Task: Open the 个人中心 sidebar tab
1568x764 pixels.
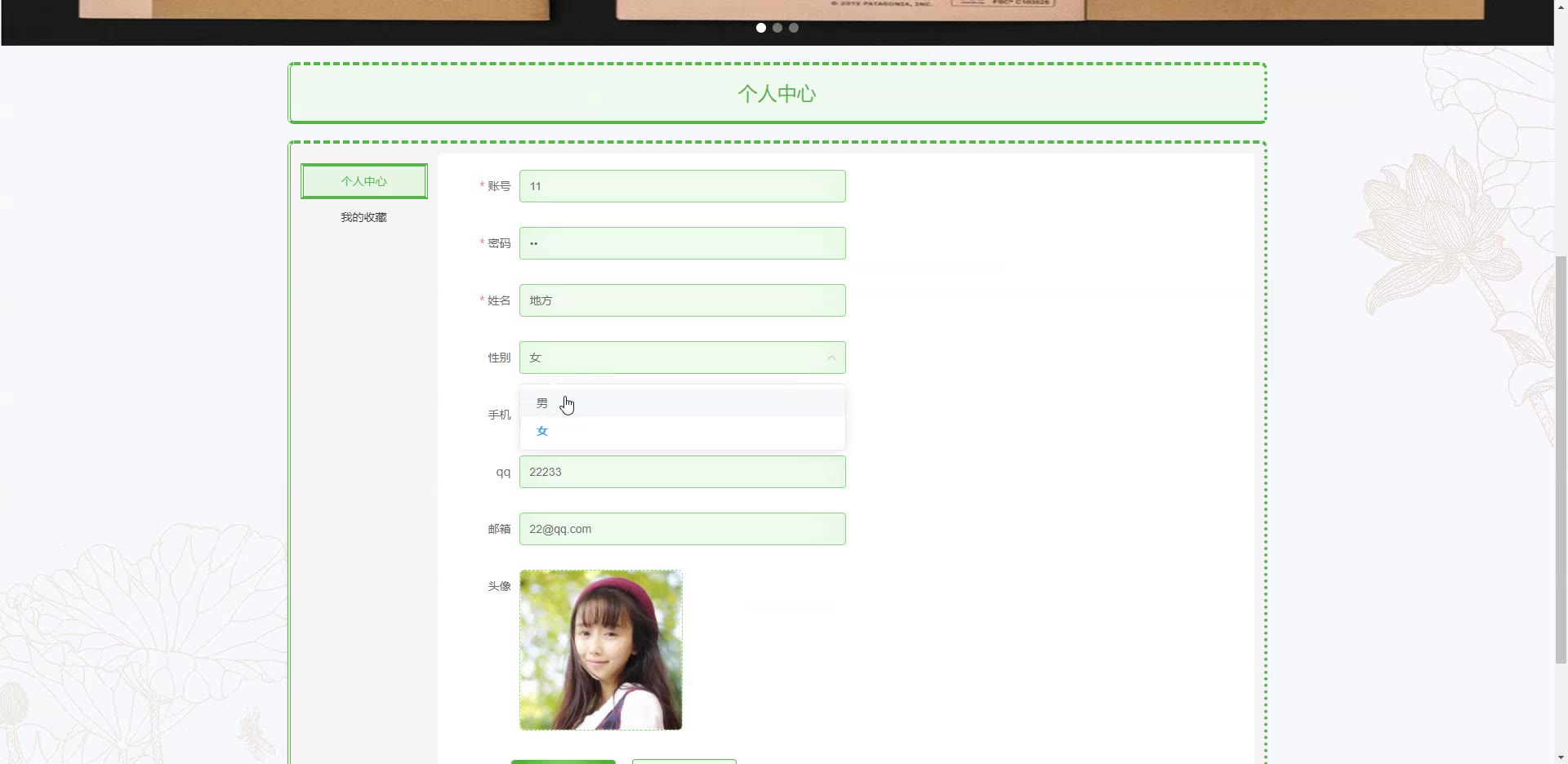Action: tap(364, 181)
